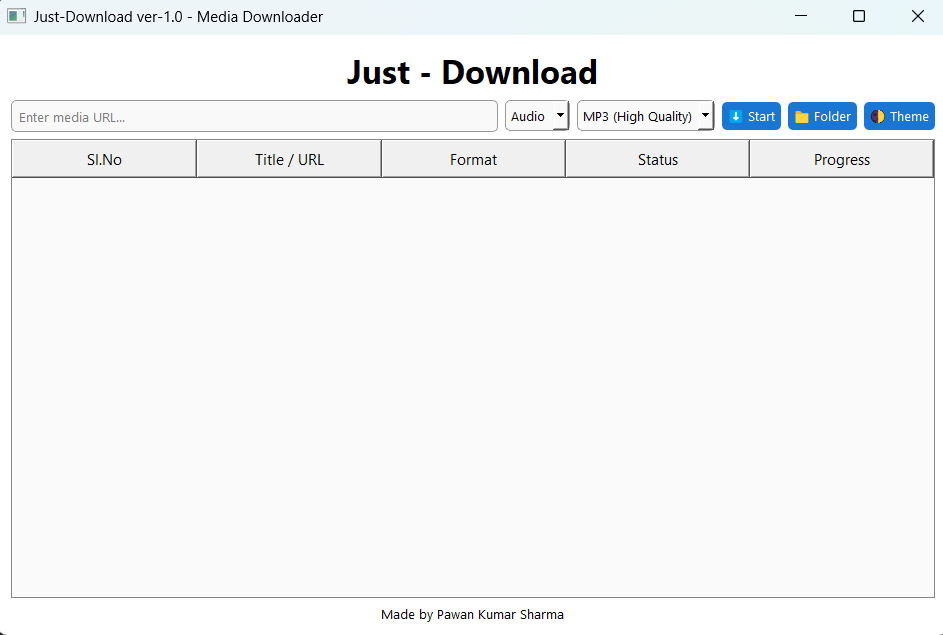Open the downloads folder via Folder button
943x635 pixels.
point(822,116)
